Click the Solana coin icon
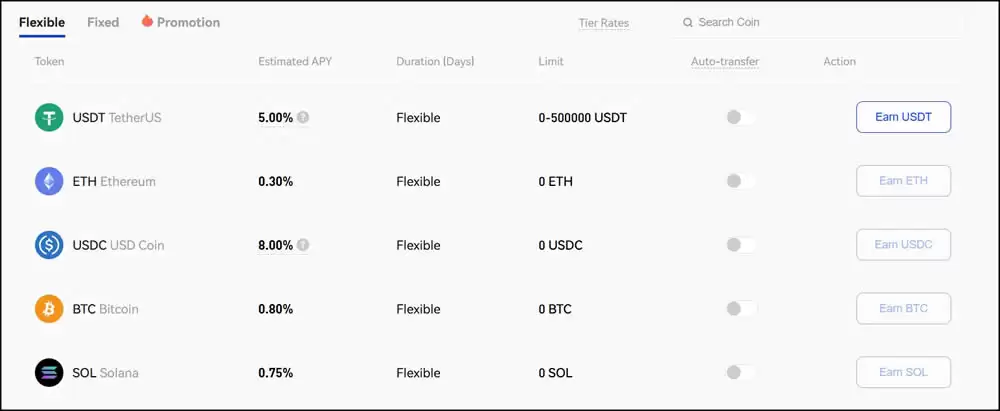This screenshot has width=1000, height=411. pos(49,373)
